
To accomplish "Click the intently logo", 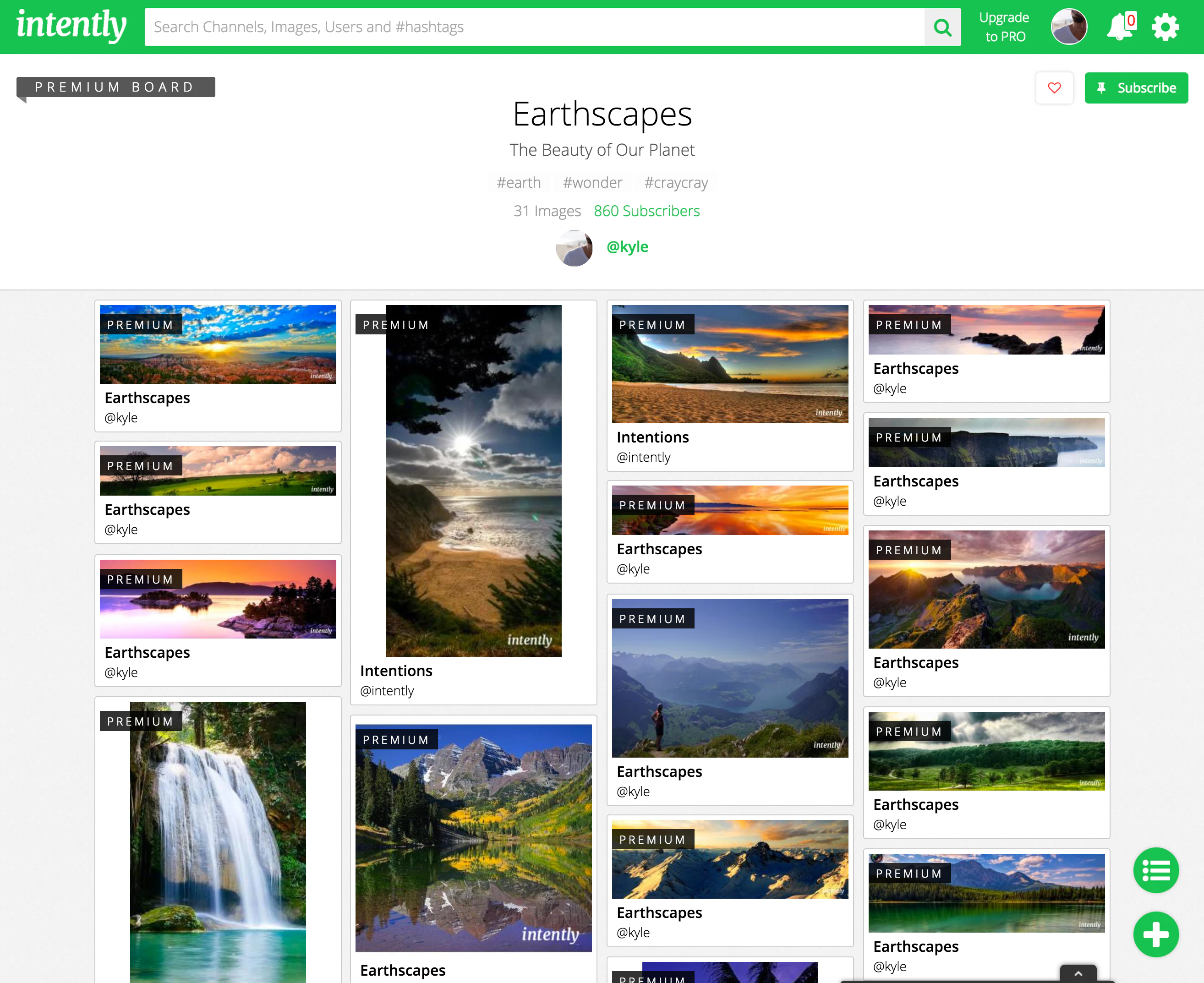I will tap(71, 26).
